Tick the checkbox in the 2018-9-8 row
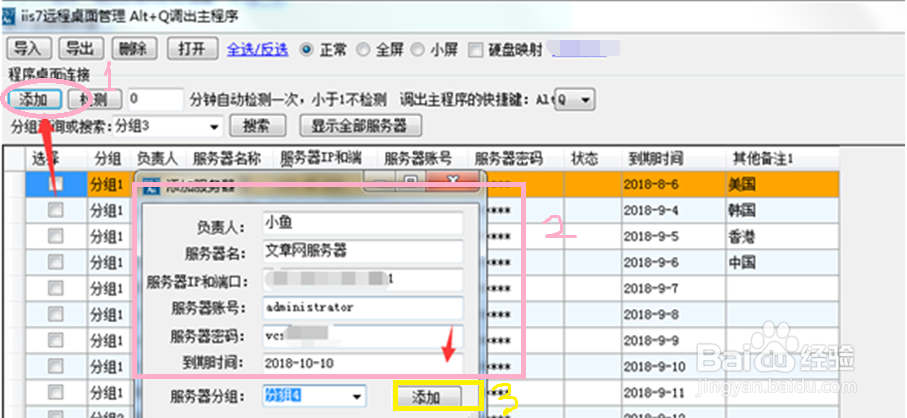 [x=56, y=314]
